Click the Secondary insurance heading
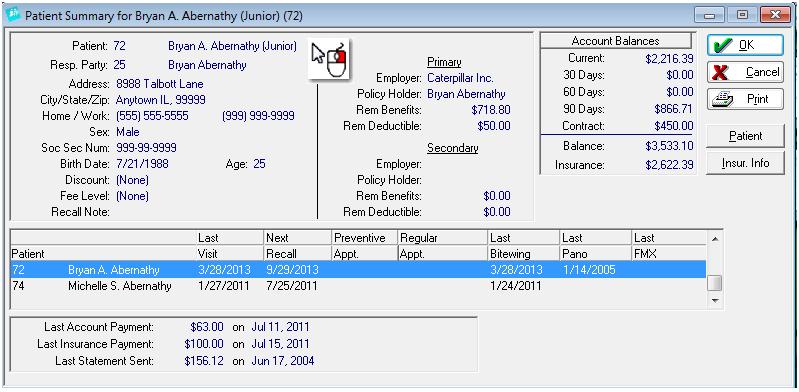Viewport: 799px width, 392px height. click(x=452, y=148)
